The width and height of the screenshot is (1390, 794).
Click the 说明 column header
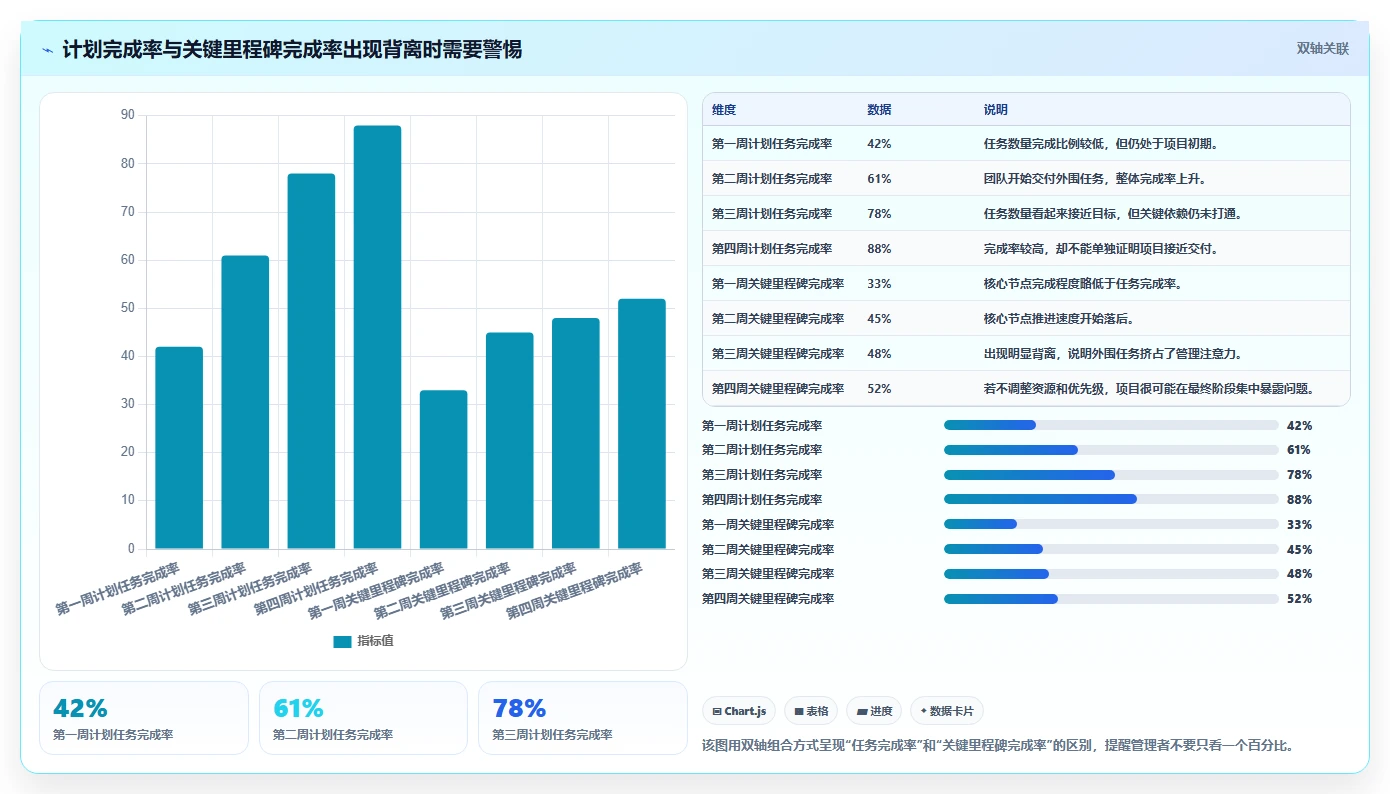tap(996, 110)
